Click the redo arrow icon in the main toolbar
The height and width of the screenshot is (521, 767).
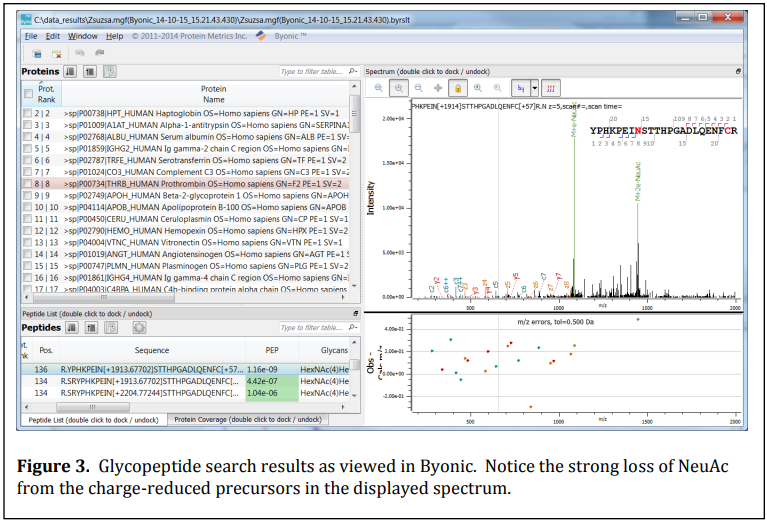pos(100,53)
